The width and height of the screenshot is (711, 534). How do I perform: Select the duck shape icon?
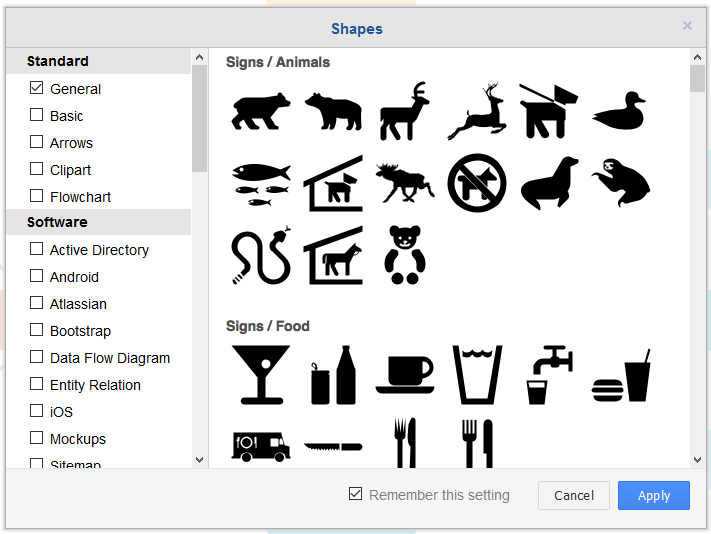tap(619, 111)
